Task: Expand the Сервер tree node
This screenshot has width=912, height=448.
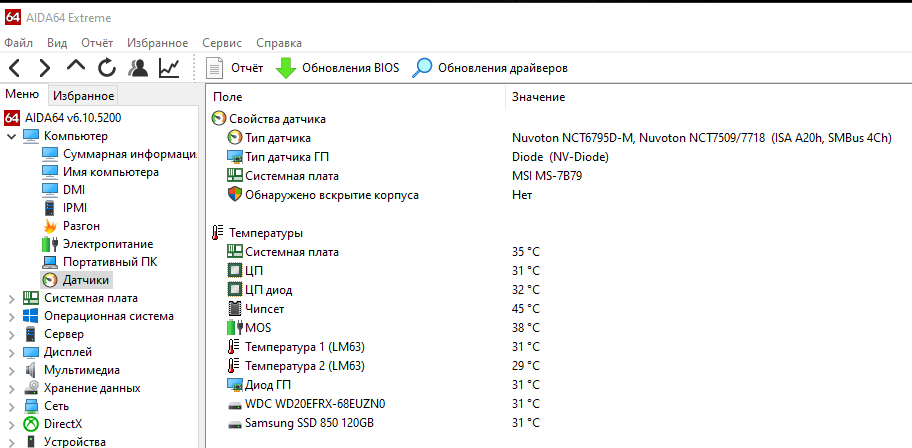Action: tap(12, 335)
